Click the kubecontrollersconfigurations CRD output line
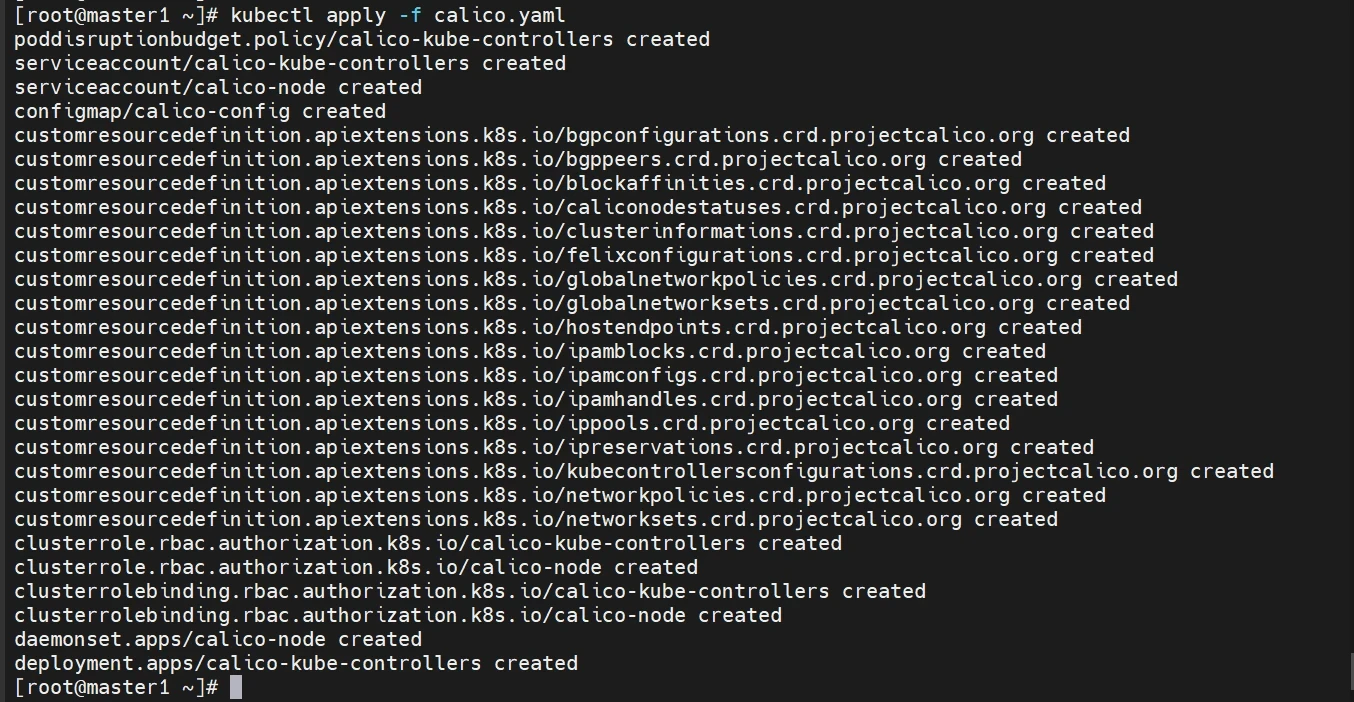The image size is (1354, 702). coord(644,471)
